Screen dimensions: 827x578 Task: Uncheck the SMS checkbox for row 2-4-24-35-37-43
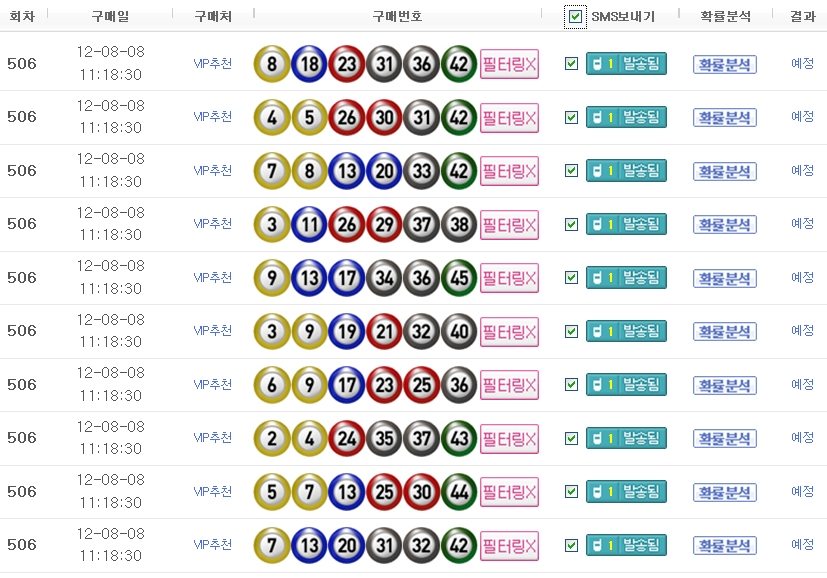click(571, 438)
